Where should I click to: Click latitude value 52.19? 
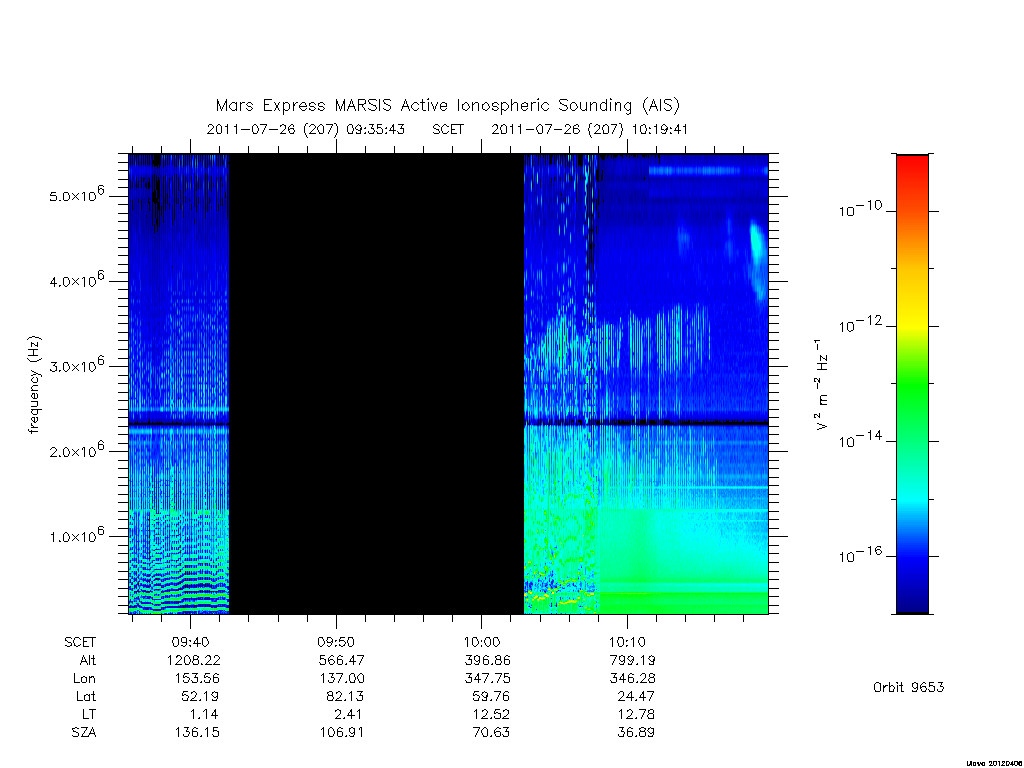200,697
